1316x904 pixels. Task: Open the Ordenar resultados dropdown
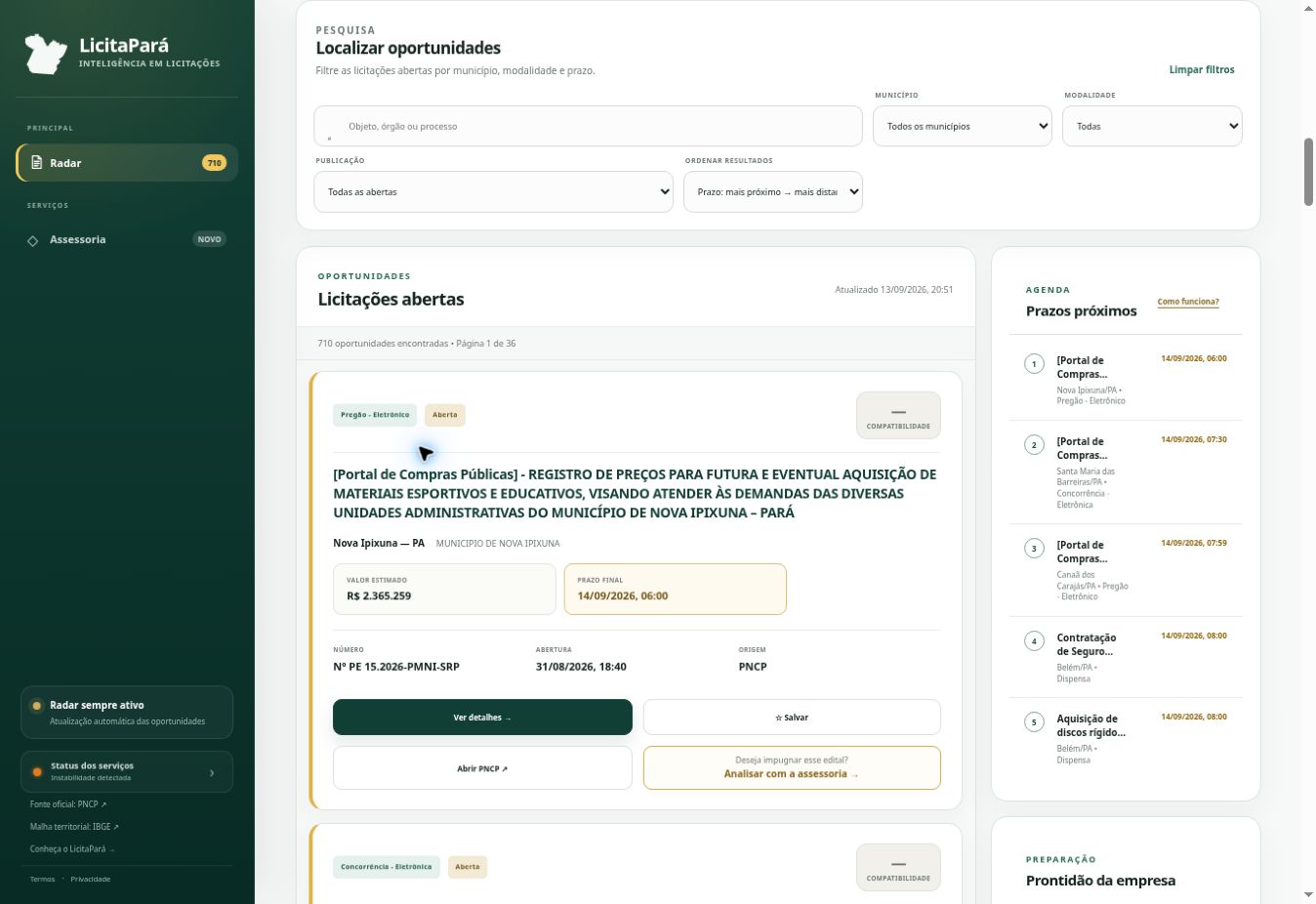click(773, 192)
